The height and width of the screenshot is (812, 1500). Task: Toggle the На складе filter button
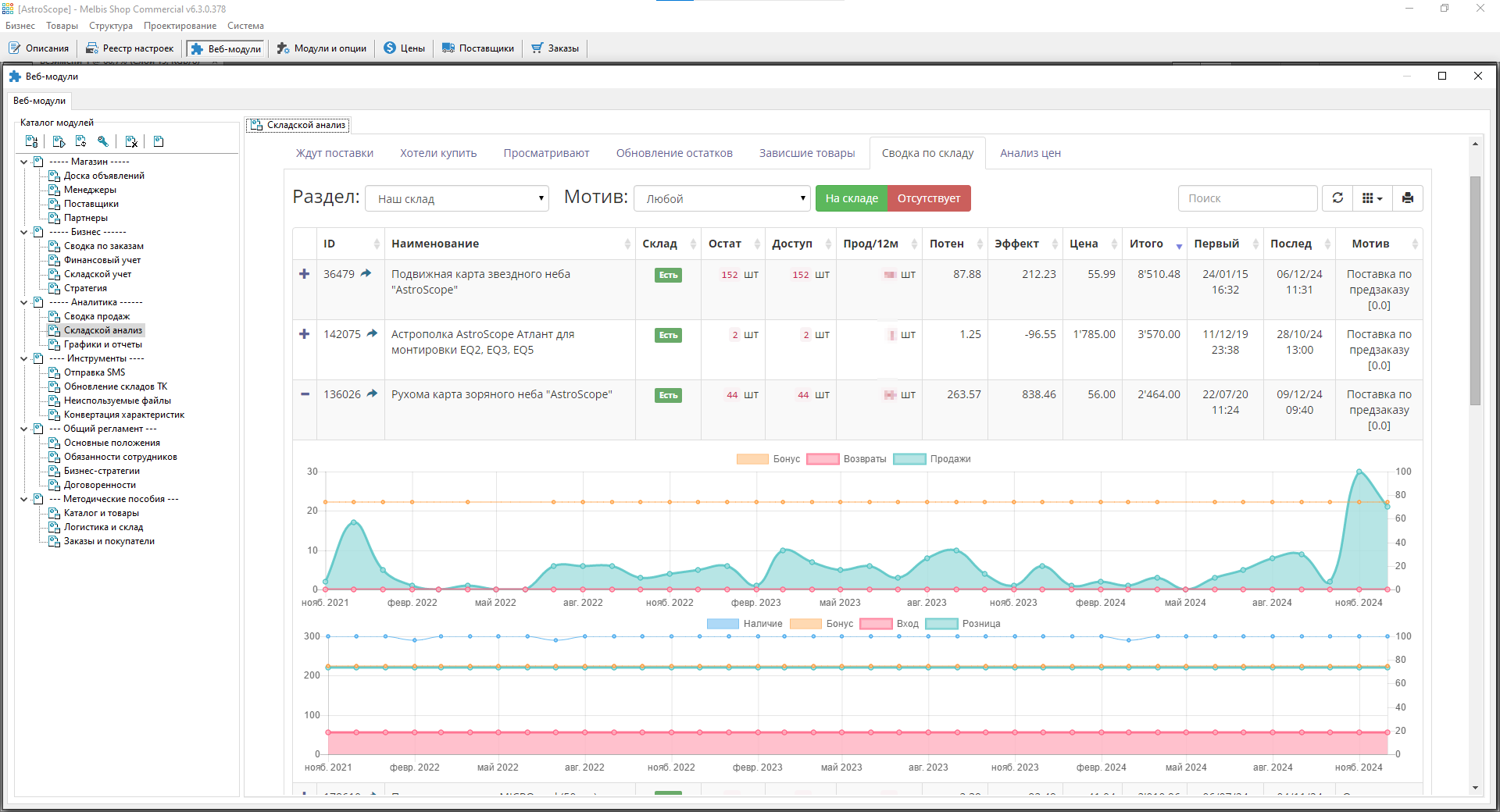point(852,198)
